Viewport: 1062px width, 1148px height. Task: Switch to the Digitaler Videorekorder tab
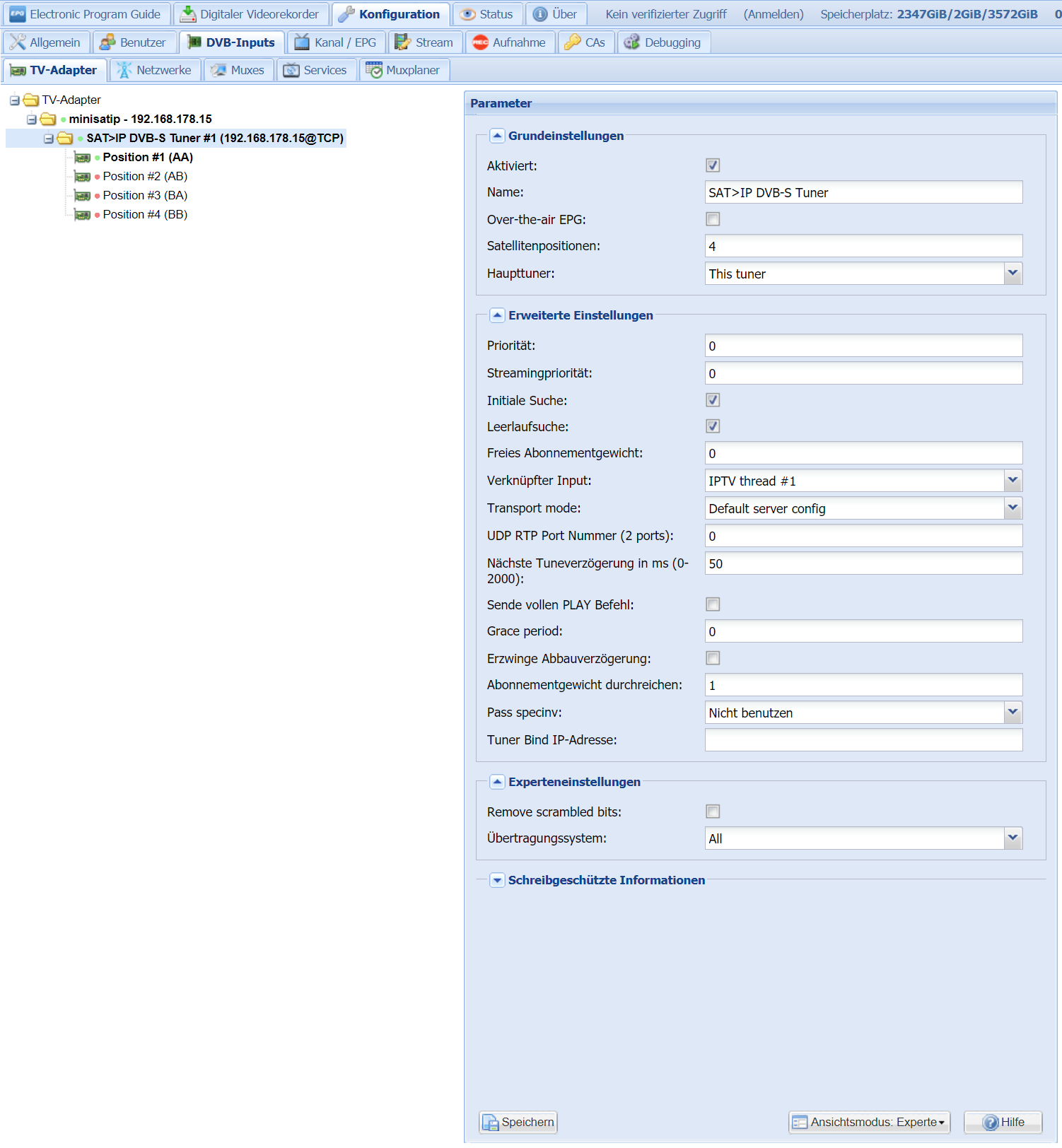(x=252, y=14)
